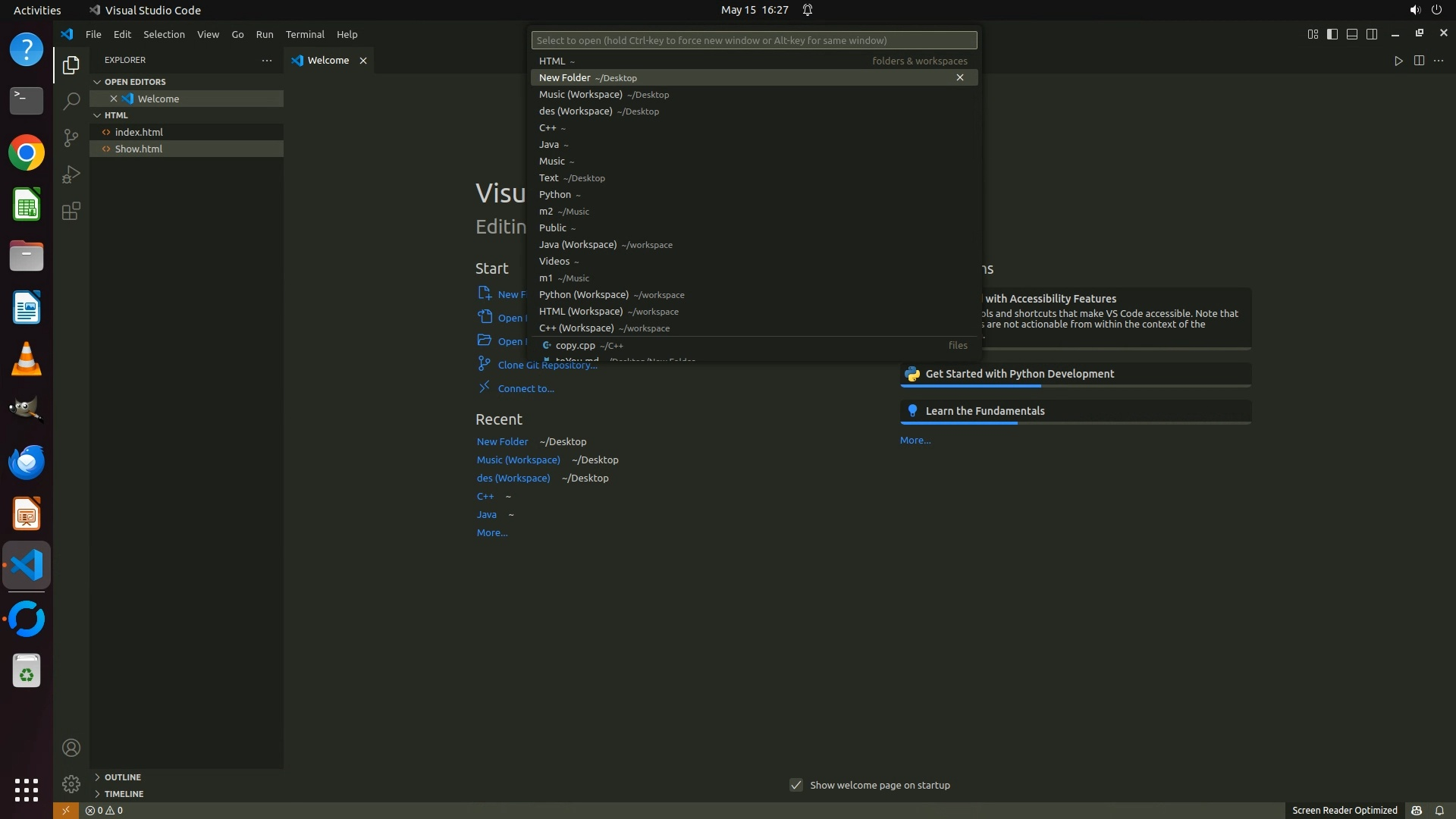Open the Terminal menu
This screenshot has width=1456, height=819.
click(304, 34)
